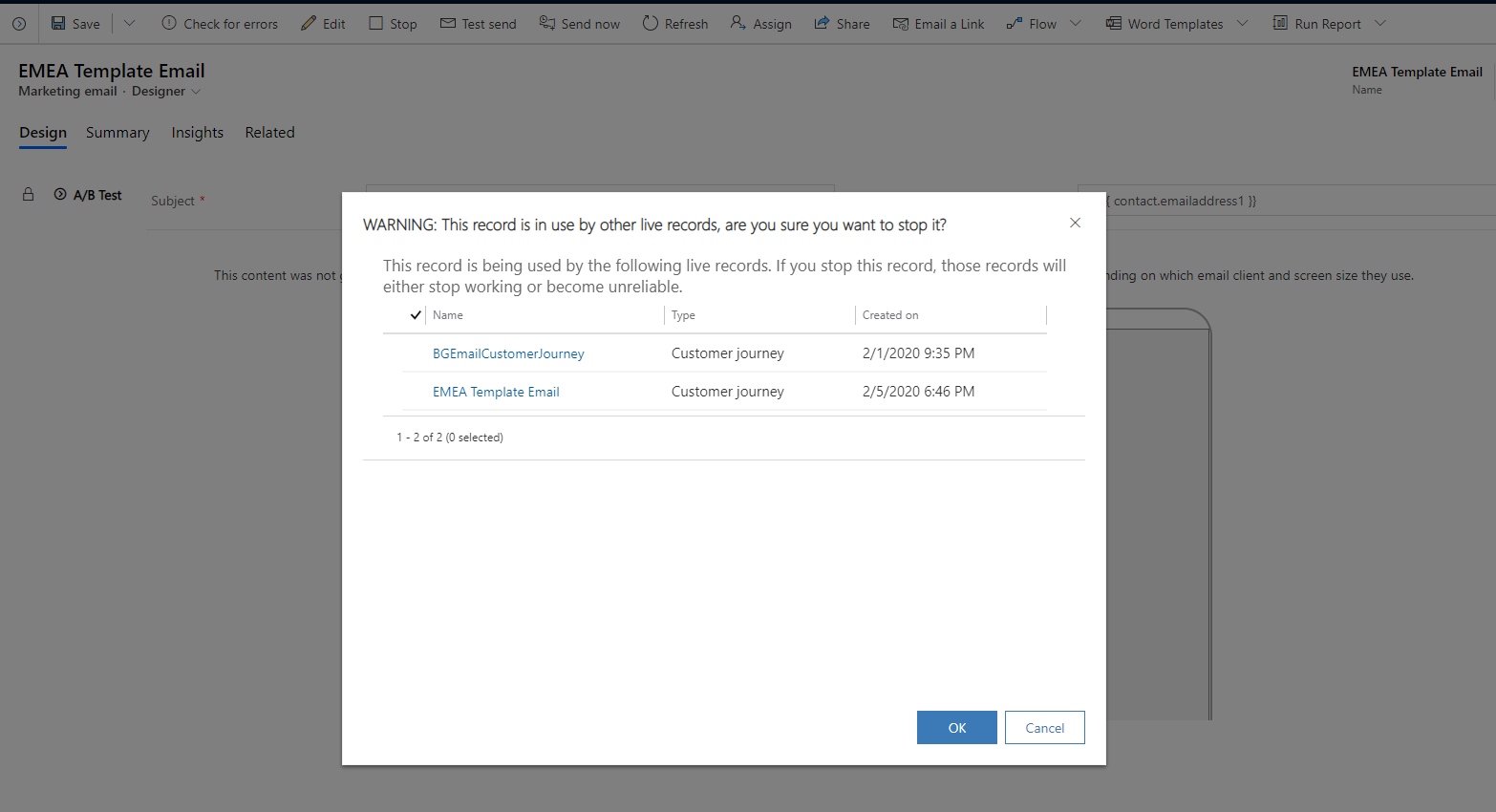Click Email a Link command

click(x=938, y=23)
